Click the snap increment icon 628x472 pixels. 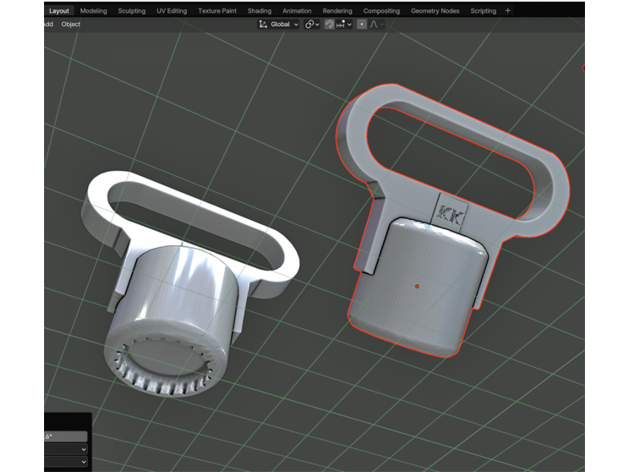[341, 24]
